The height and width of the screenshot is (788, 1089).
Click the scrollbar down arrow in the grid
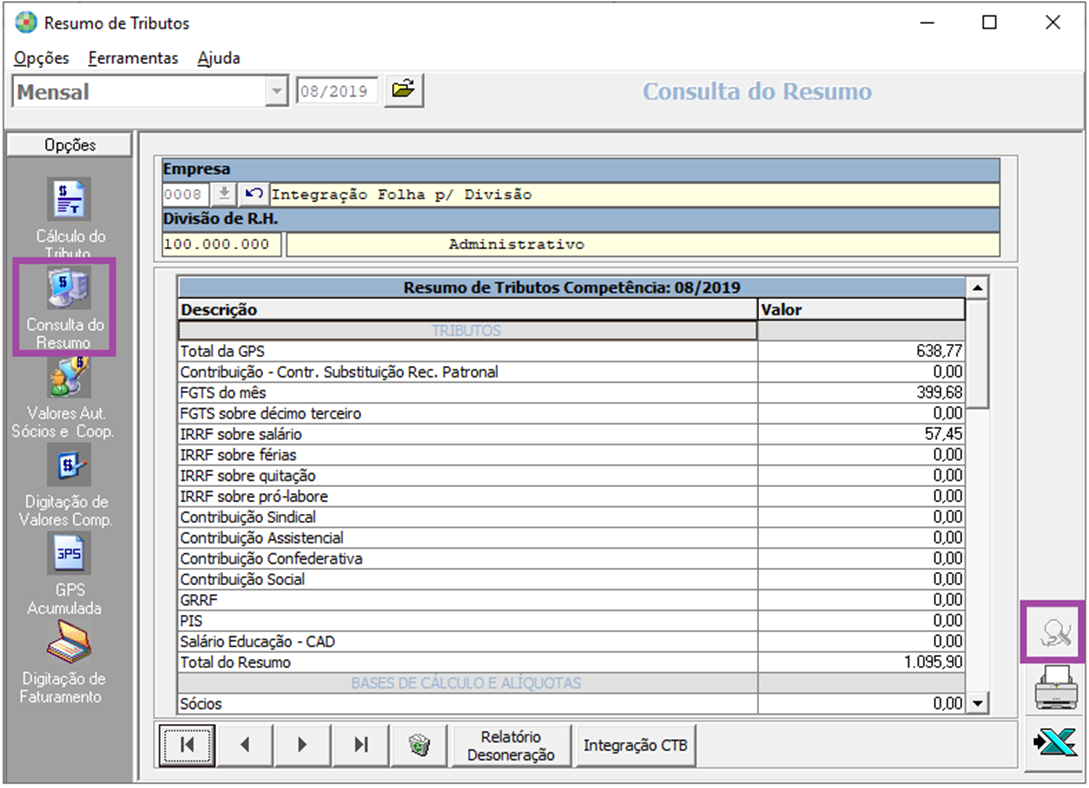tap(977, 703)
